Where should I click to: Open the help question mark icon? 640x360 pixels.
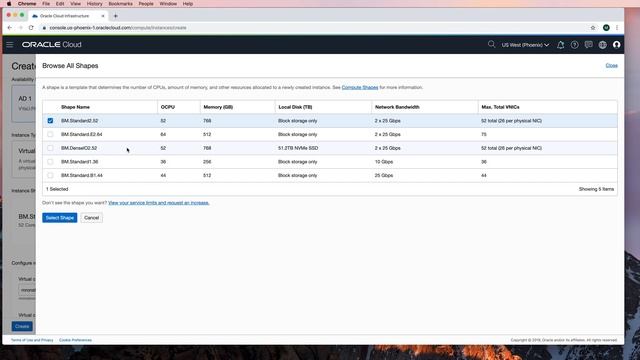tap(574, 45)
